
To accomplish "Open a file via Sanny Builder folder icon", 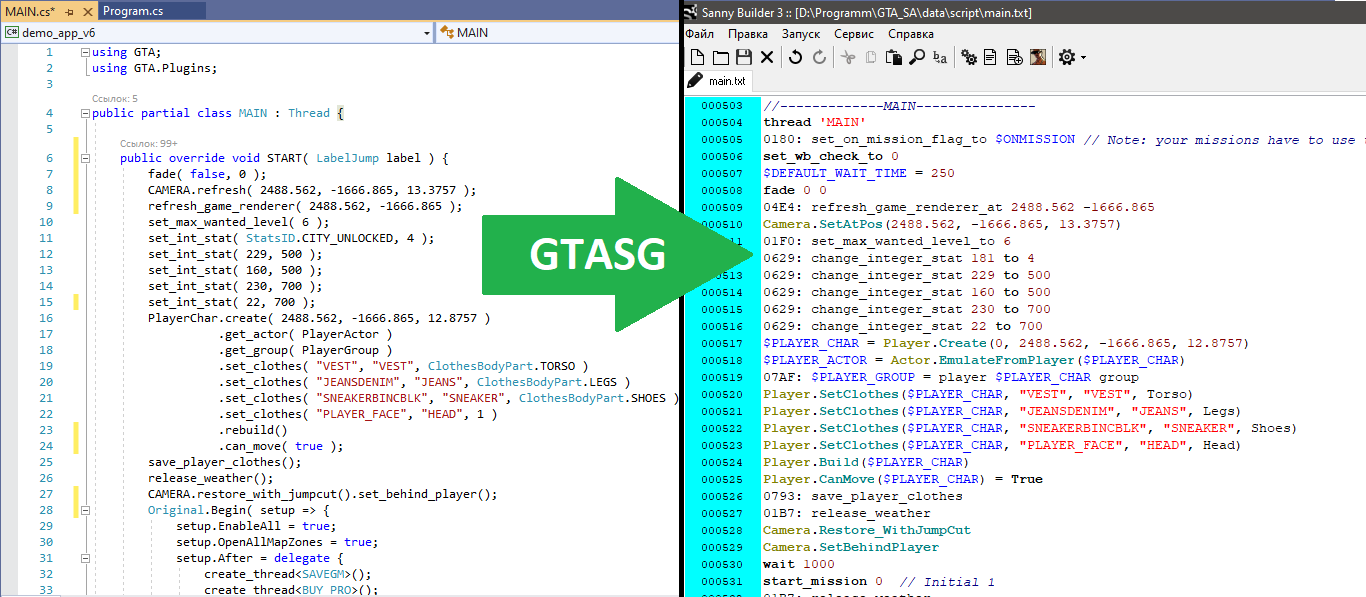I will click(720, 57).
